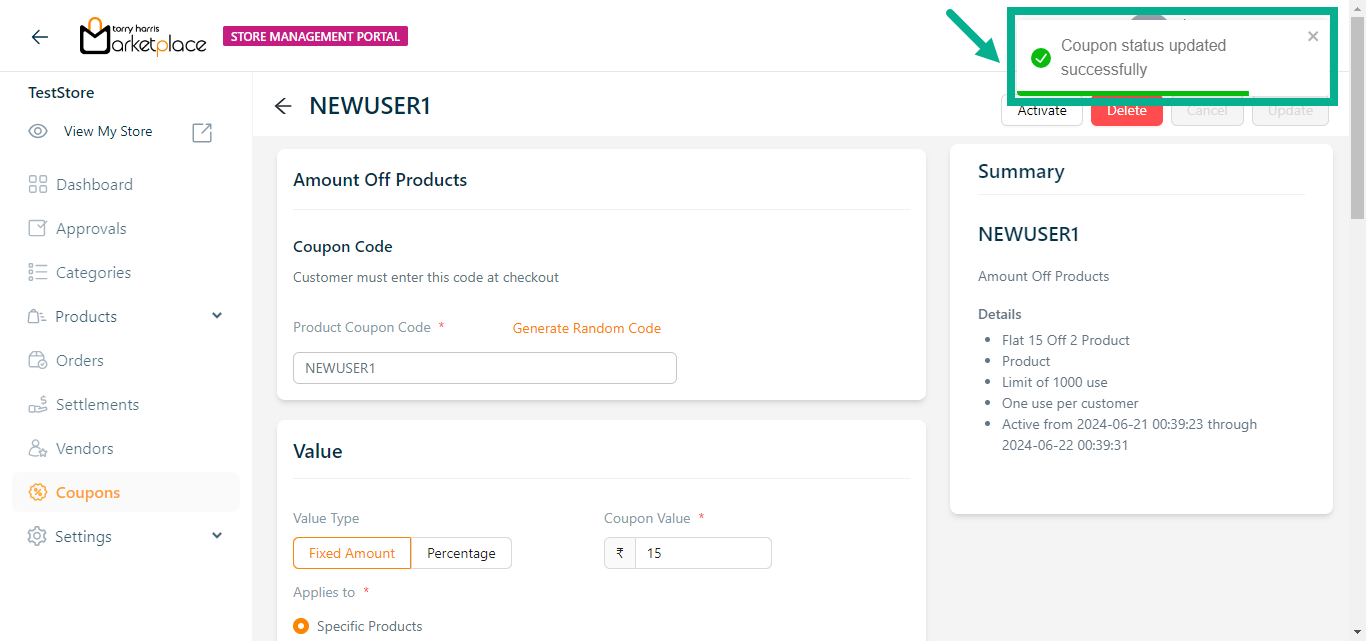Click the Dashboard grid icon in sidebar
Viewport: 1366px width, 641px height.
click(38, 184)
